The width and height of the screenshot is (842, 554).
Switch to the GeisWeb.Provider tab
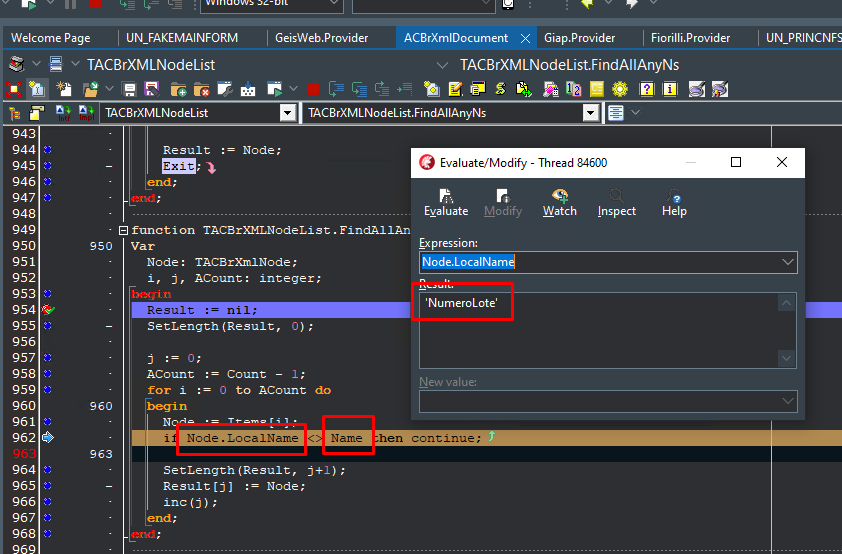click(x=322, y=38)
